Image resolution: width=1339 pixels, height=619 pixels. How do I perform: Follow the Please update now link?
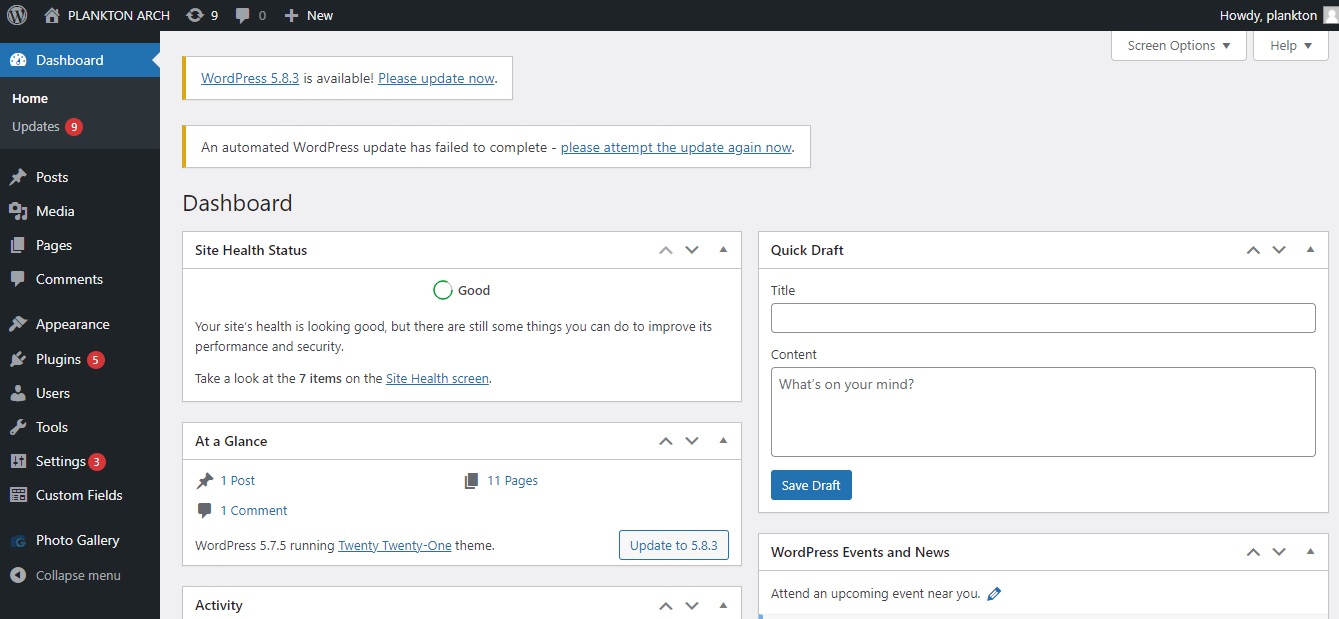436,78
